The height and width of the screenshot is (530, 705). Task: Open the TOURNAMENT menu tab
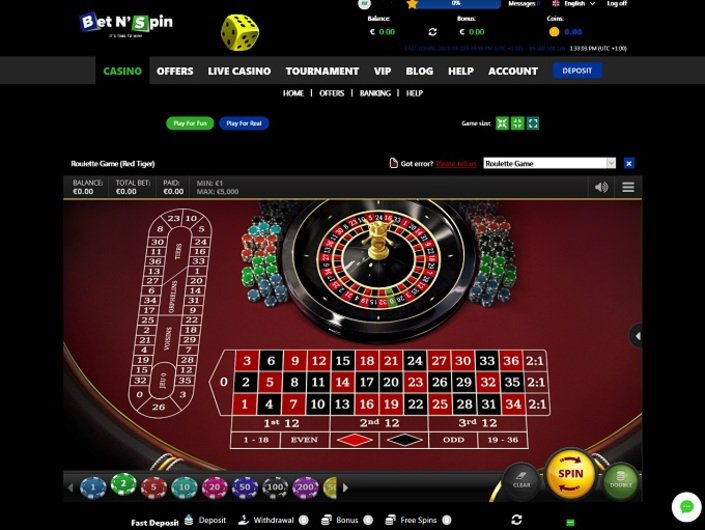(322, 71)
